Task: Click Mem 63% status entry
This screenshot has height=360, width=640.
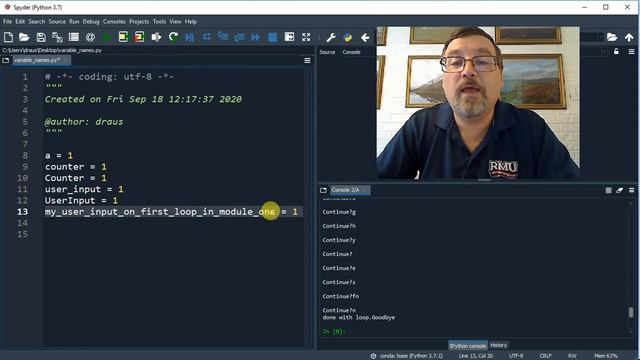Action: click(x=606, y=356)
